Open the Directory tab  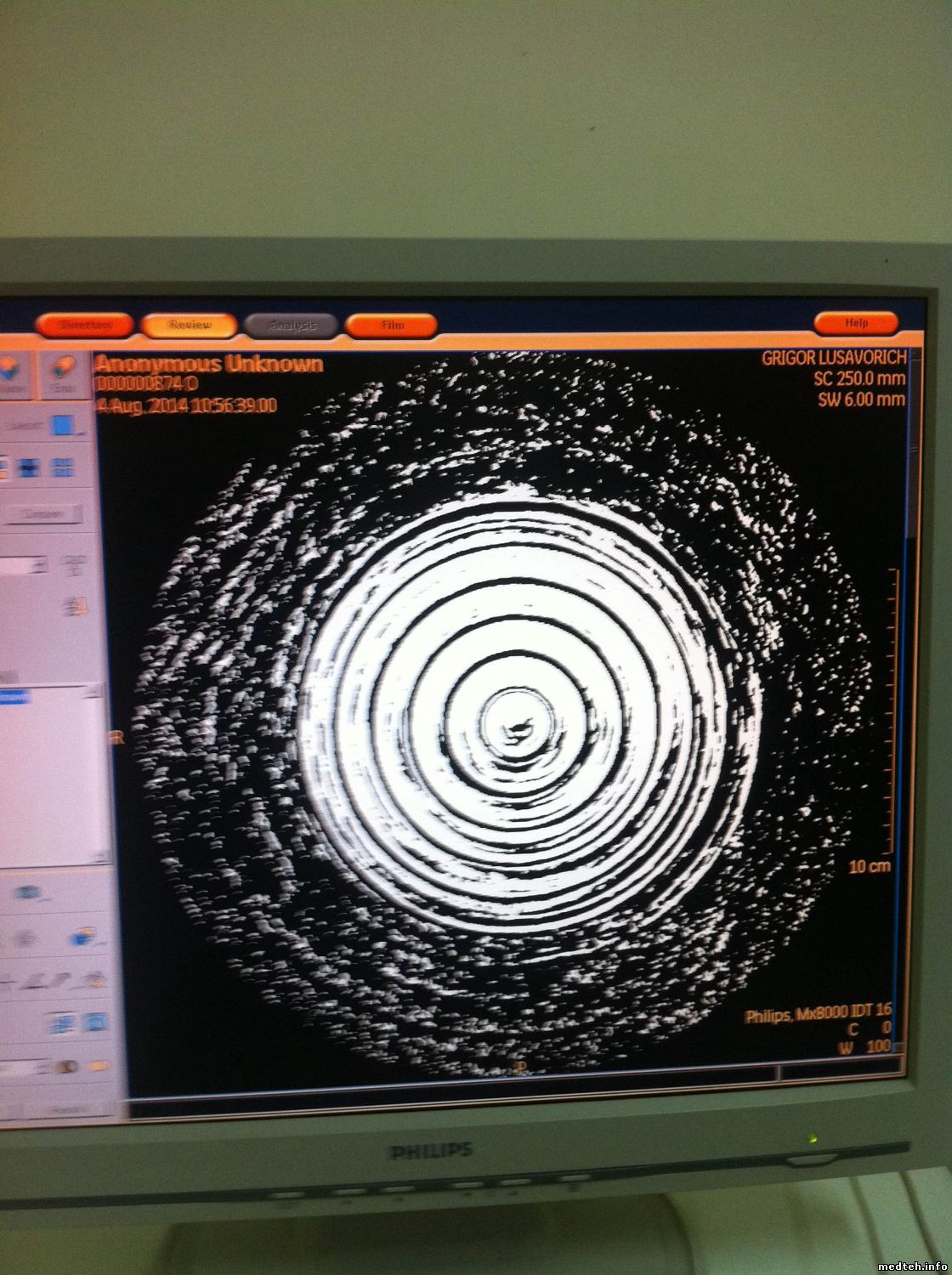coord(85,325)
